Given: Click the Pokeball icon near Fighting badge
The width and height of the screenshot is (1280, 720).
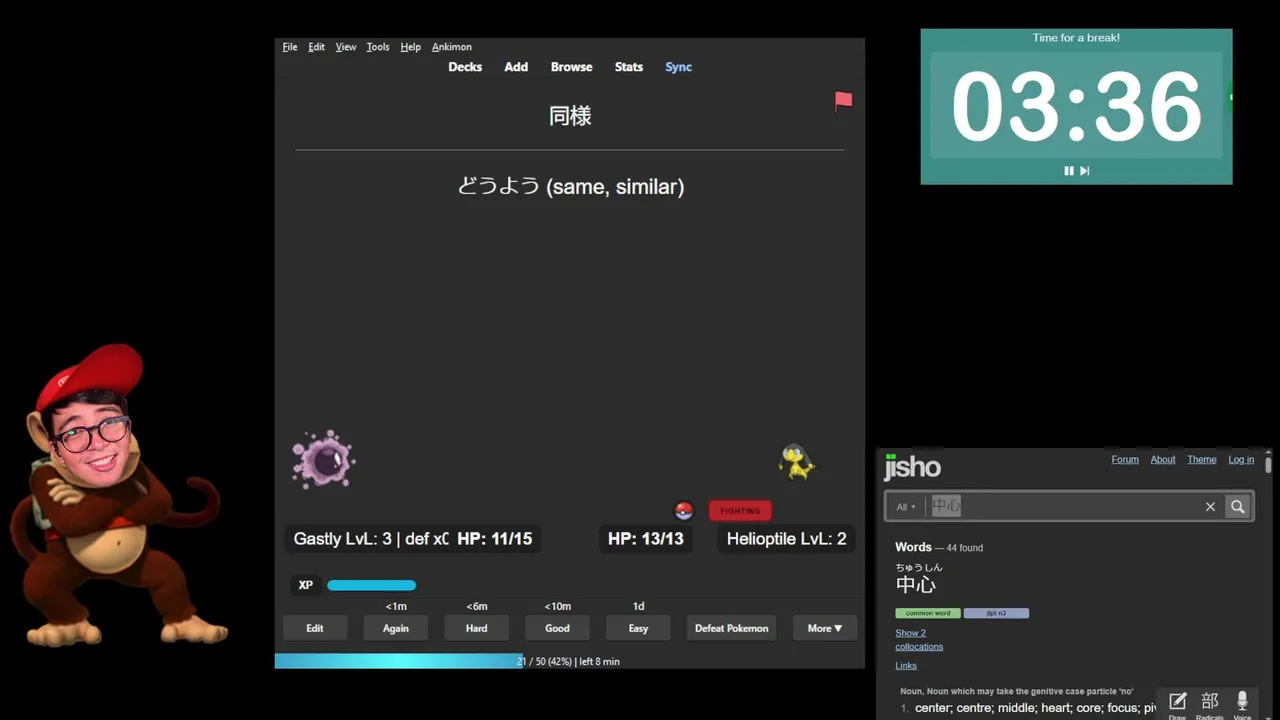Looking at the screenshot, I should click(684, 511).
